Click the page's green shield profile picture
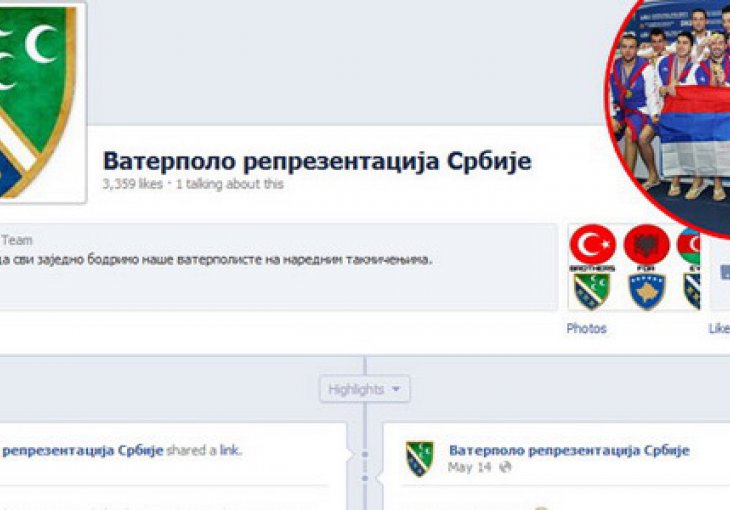This screenshot has width=730, height=510. click(41, 102)
